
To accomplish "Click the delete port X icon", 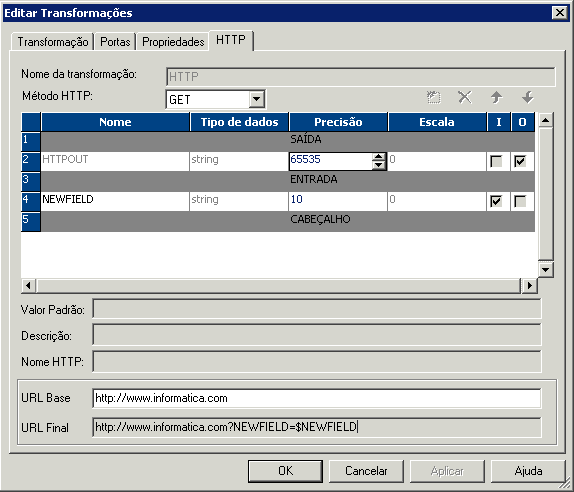I will pos(465,97).
